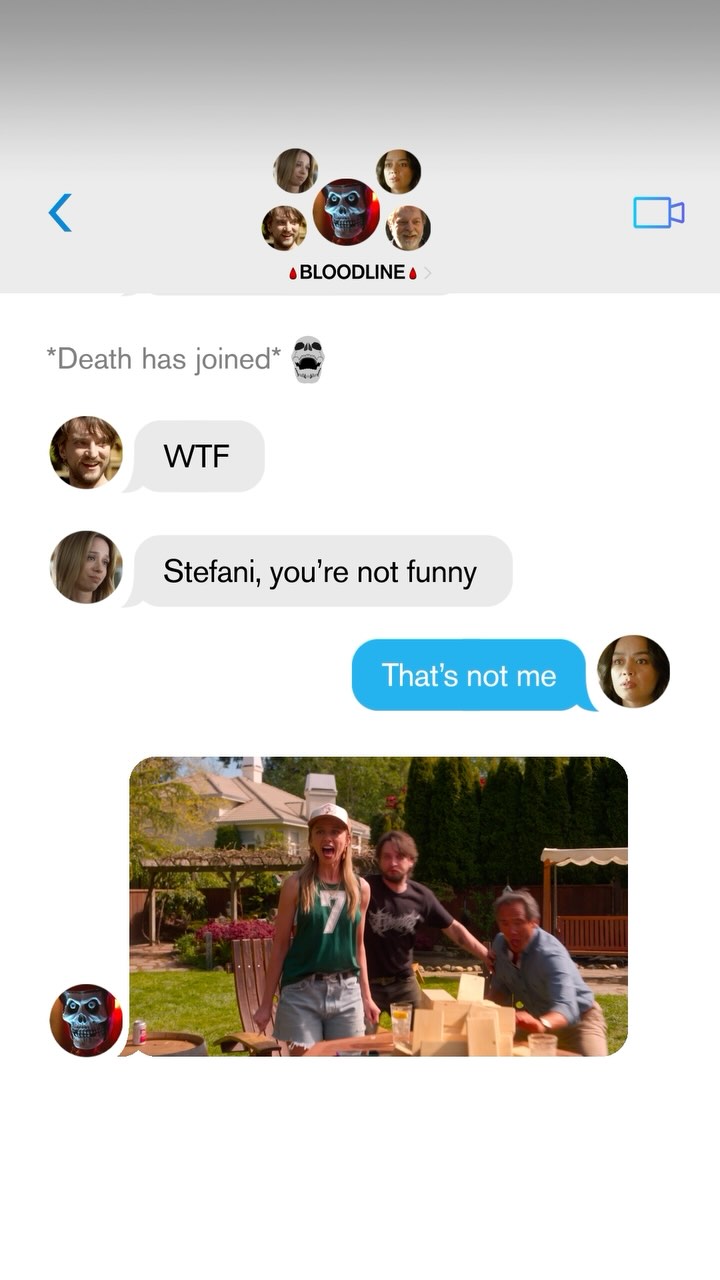The width and height of the screenshot is (720, 1280).
Task: Tap the sender avatar beside "That's not me"
Action: tap(633, 671)
